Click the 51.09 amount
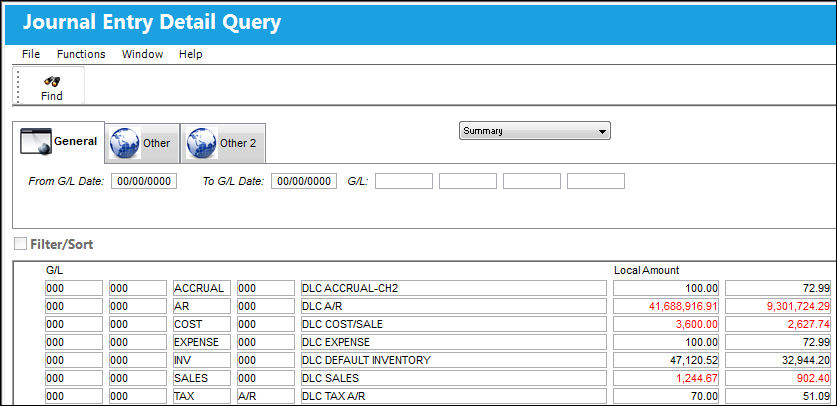Image resolution: width=837 pixels, height=406 pixels. coord(778,396)
